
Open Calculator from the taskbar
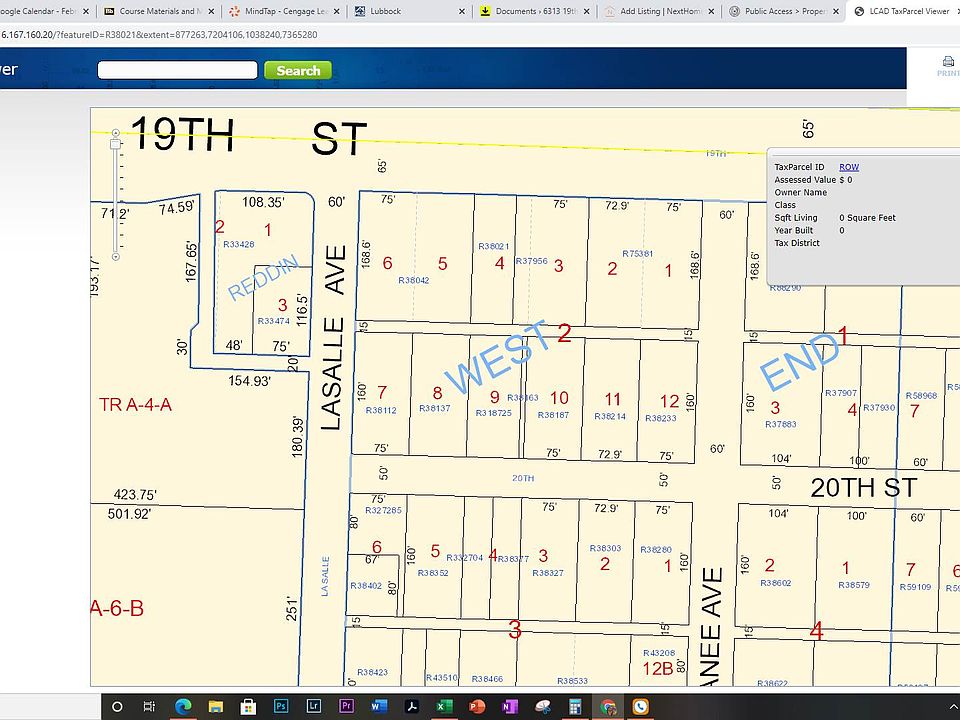click(x=575, y=707)
